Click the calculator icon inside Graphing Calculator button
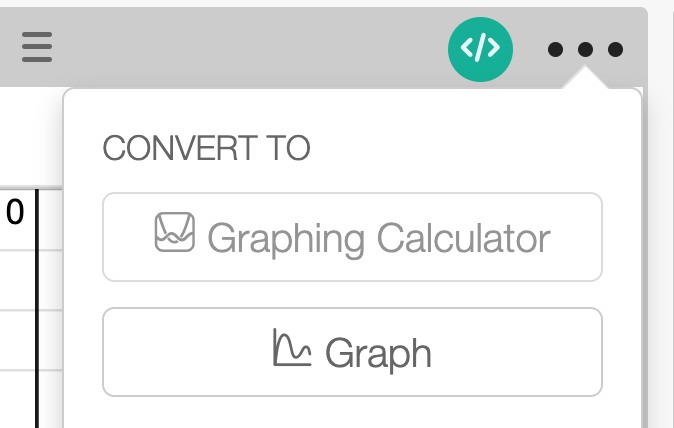 174,233
